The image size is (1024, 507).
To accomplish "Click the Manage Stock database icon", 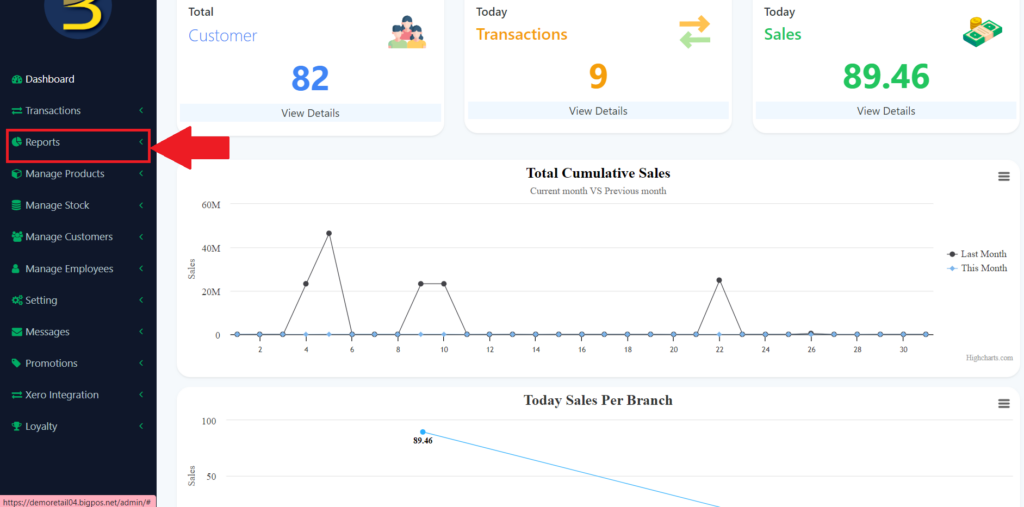I will point(16,206).
